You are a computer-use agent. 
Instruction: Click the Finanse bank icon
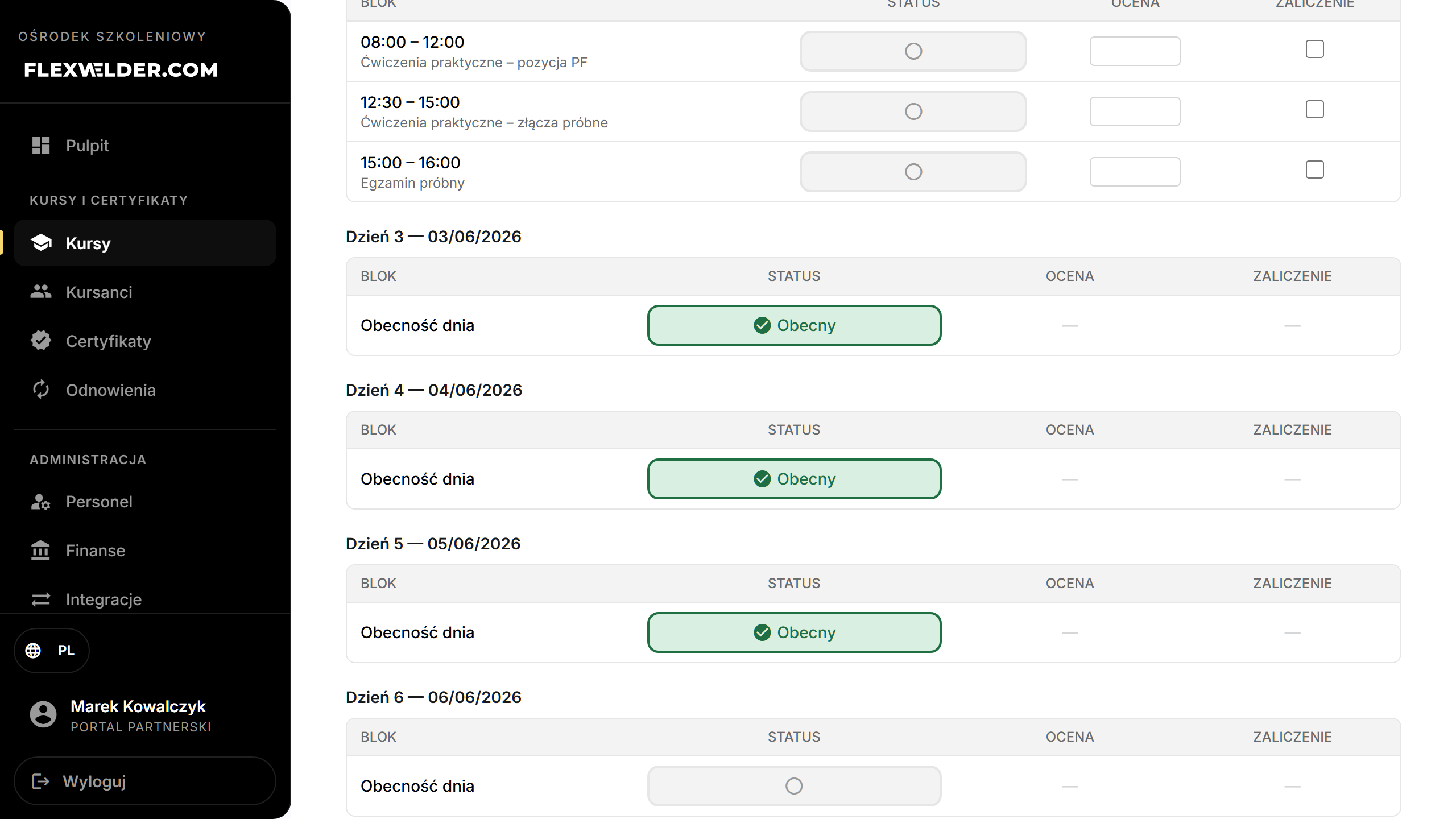point(41,551)
